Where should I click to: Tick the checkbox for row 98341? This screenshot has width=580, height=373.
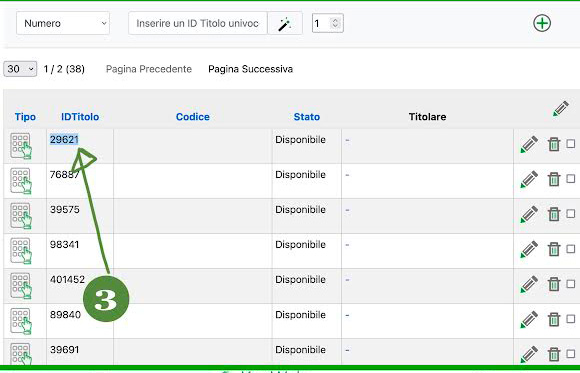tap(571, 249)
